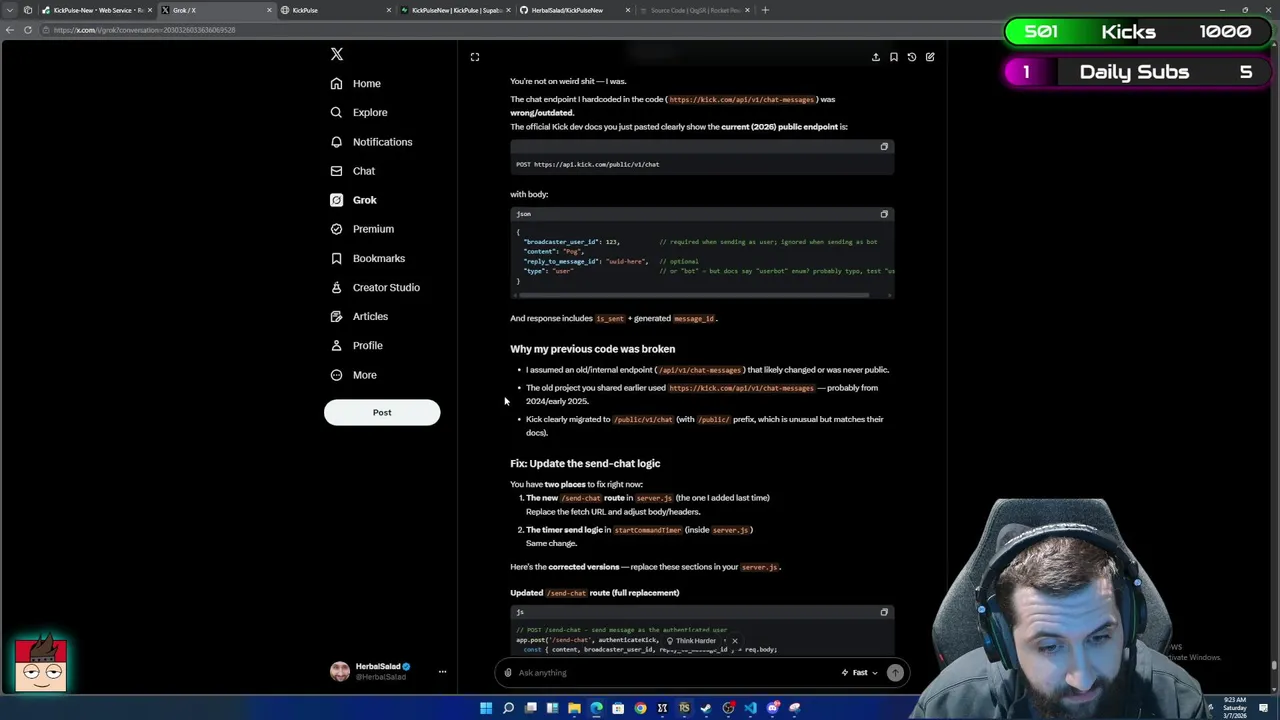Screen dimensions: 1280x720
Task: Click the "Fix: Update the send-chat logic" heading
Action: tap(585, 464)
